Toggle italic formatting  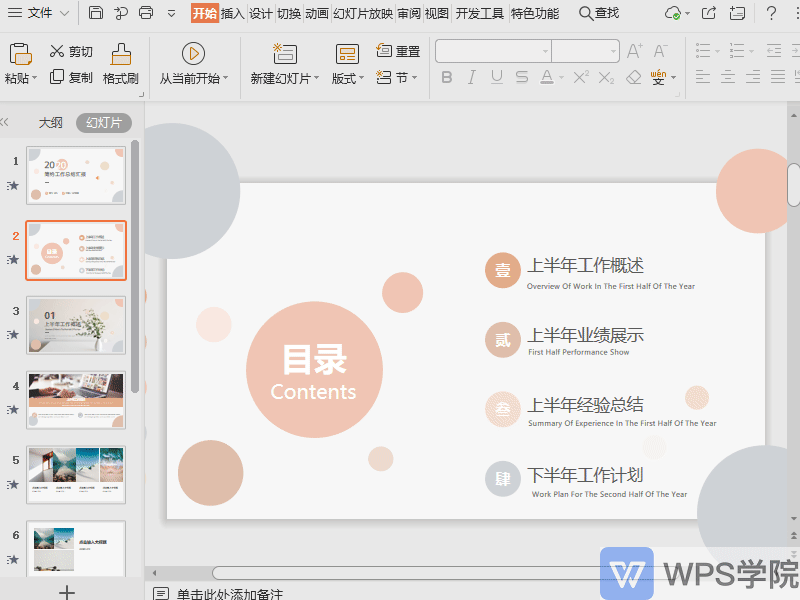[x=471, y=77]
